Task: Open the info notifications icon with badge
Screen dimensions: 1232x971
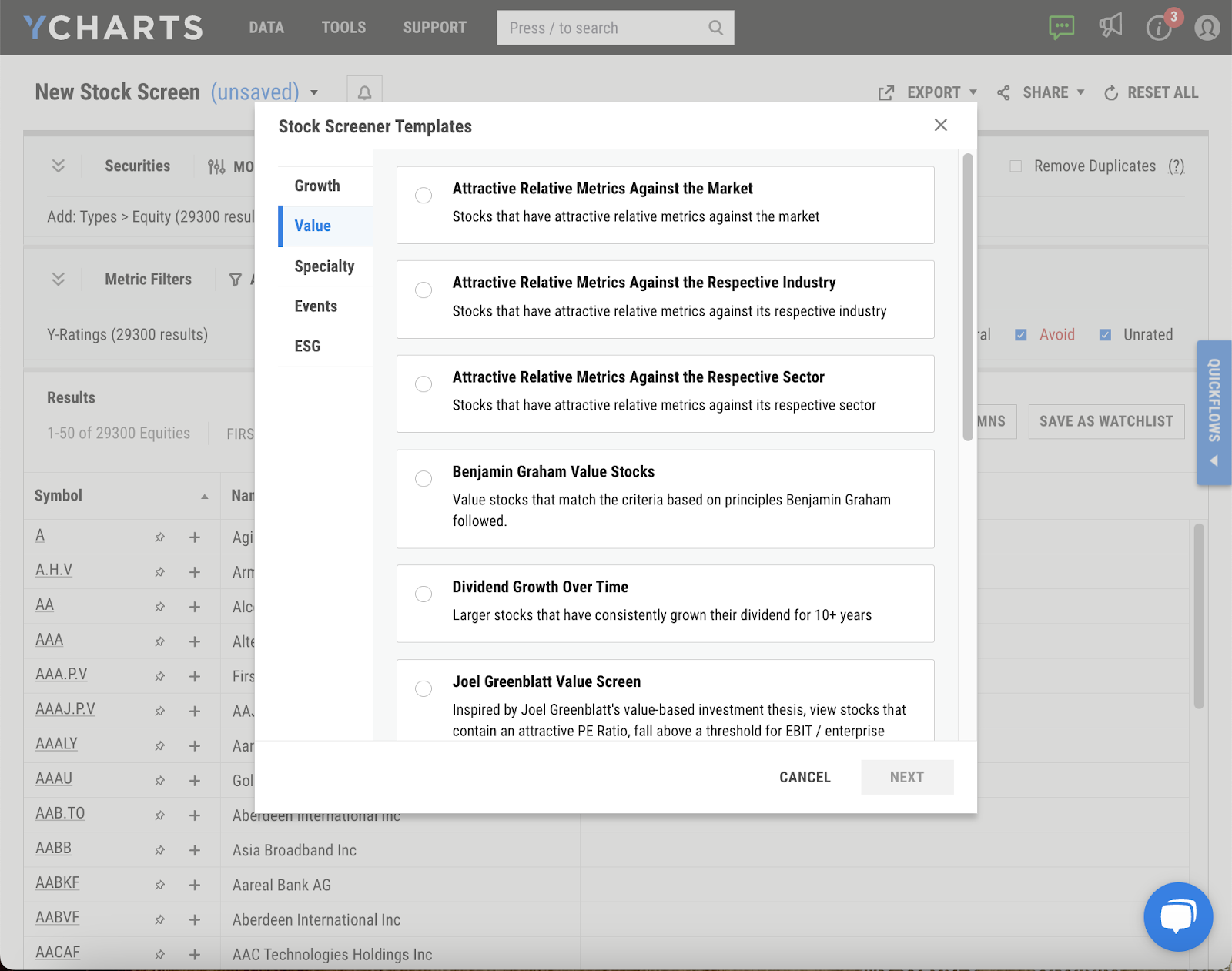Action: tap(1158, 28)
